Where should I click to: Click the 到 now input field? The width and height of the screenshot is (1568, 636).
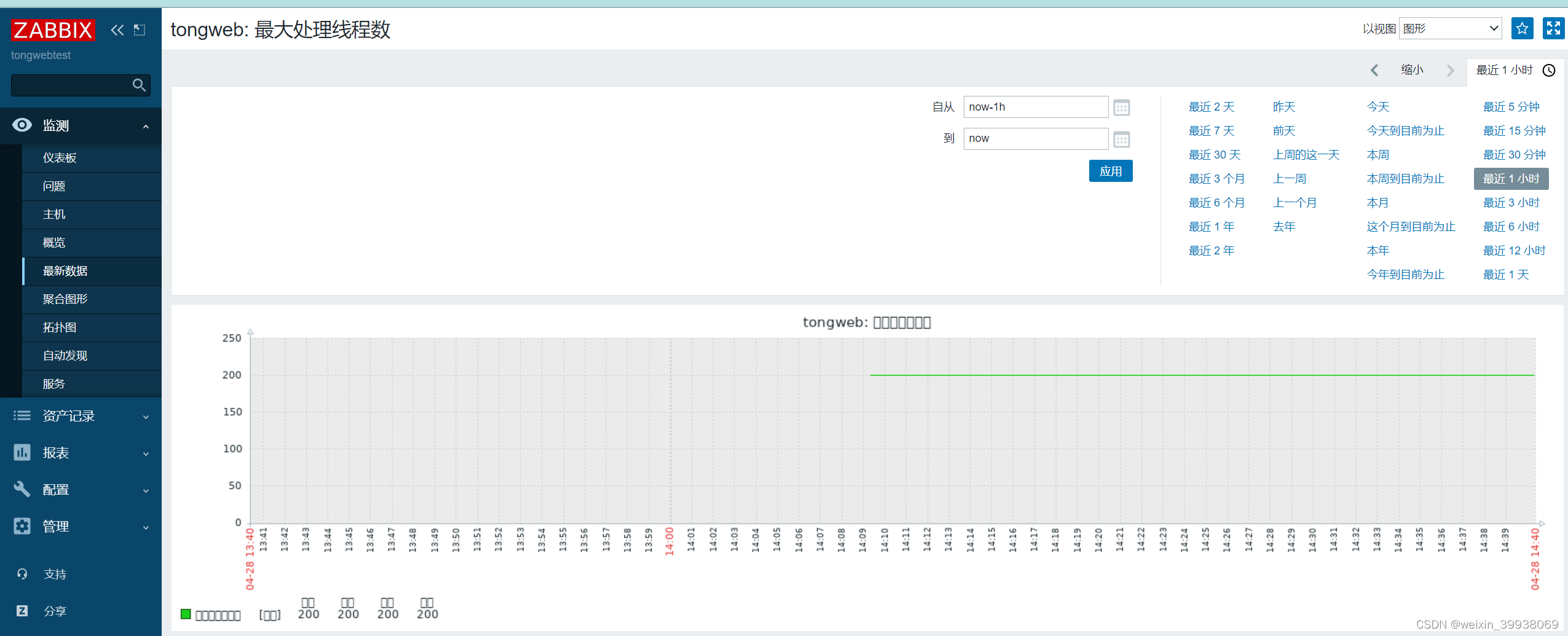point(1036,138)
